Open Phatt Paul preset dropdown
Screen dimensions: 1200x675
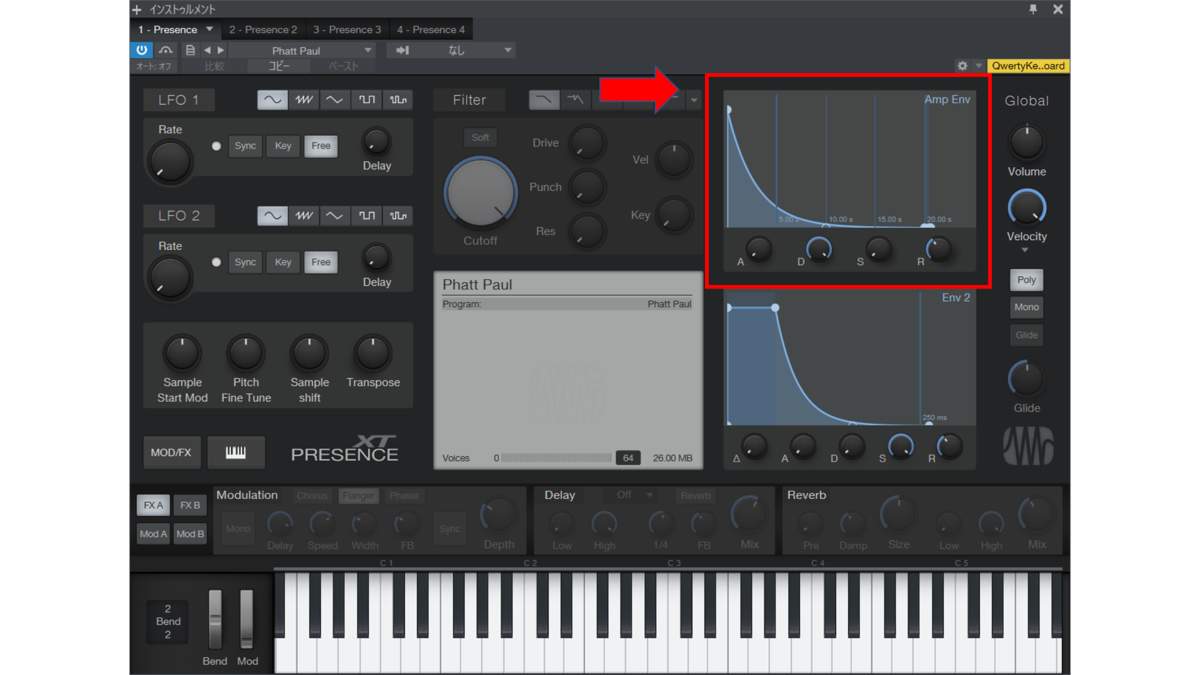click(x=304, y=50)
